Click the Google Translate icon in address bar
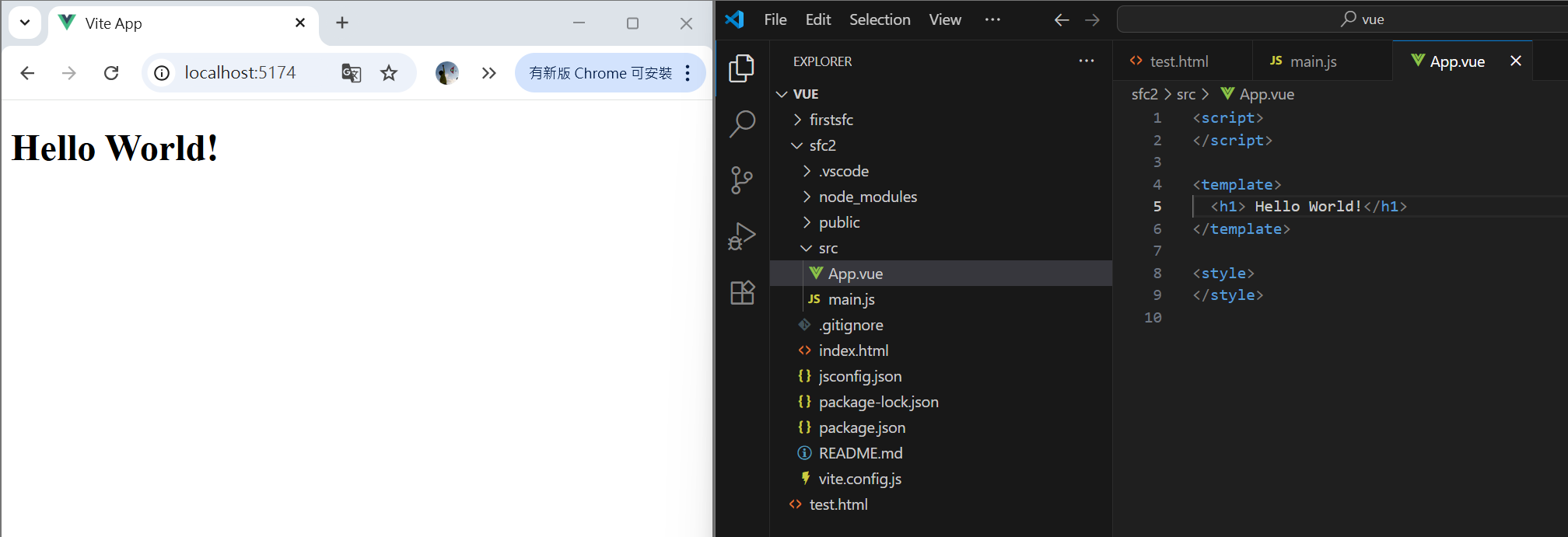This screenshot has height=537, width=1568. 351,73
